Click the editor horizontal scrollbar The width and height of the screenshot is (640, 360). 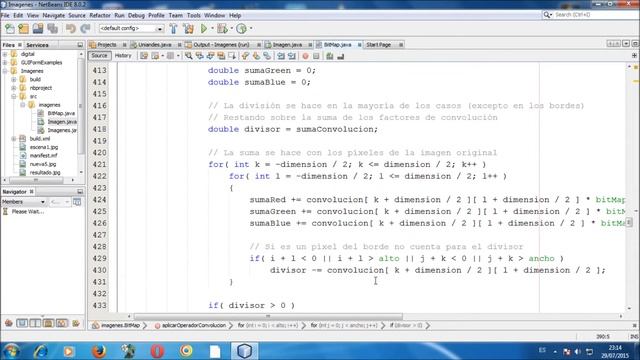(x=268, y=316)
